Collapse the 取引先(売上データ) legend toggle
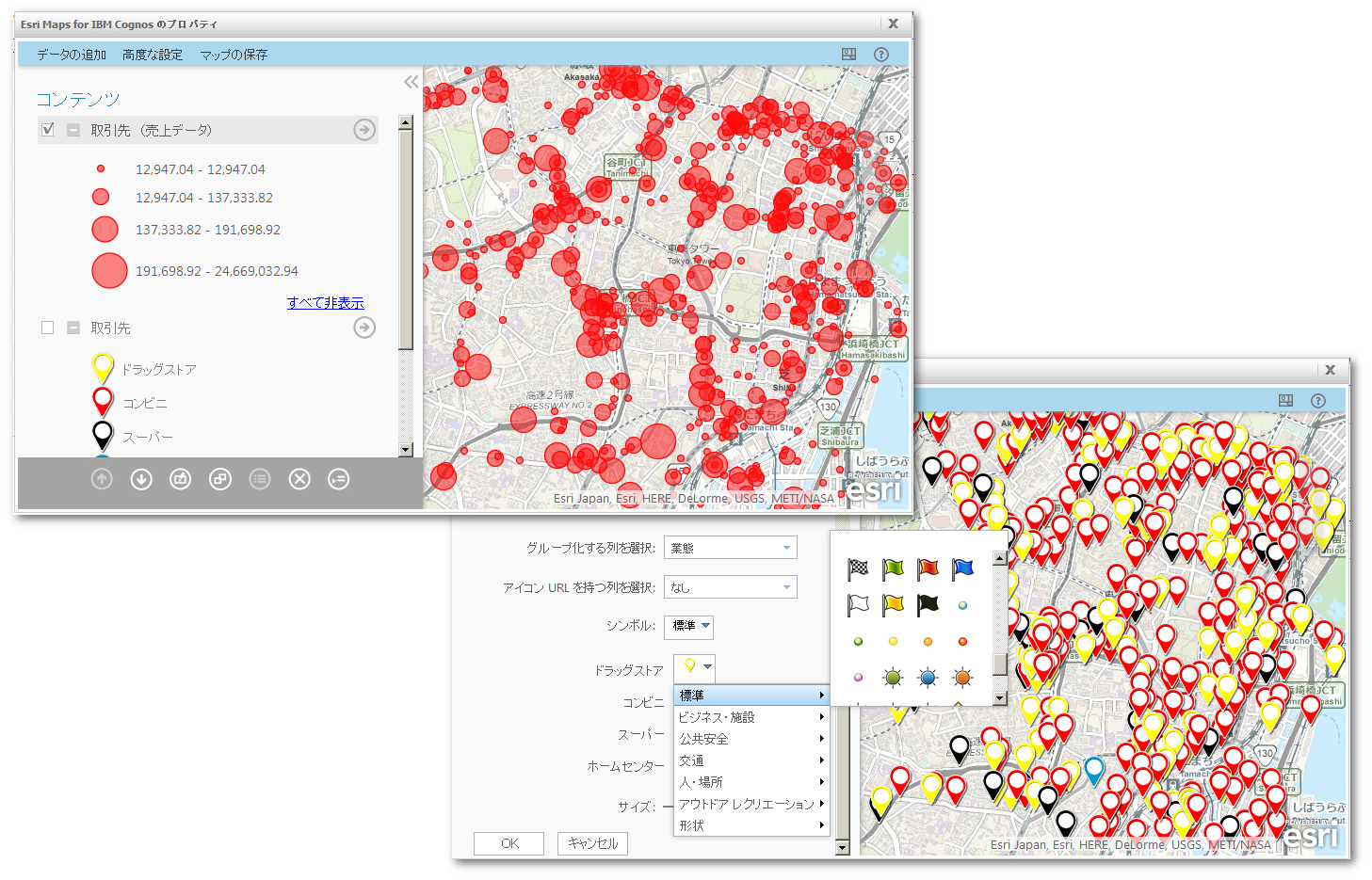Viewport: 1372px width, 880px height. click(73, 130)
